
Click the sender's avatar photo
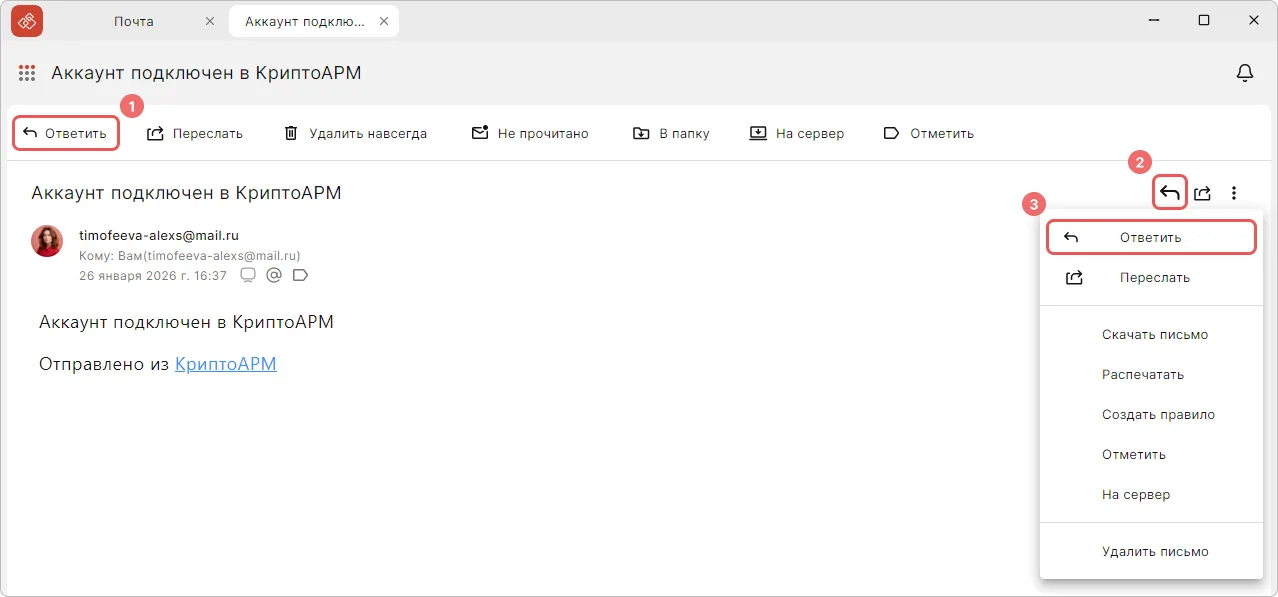(47, 241)
